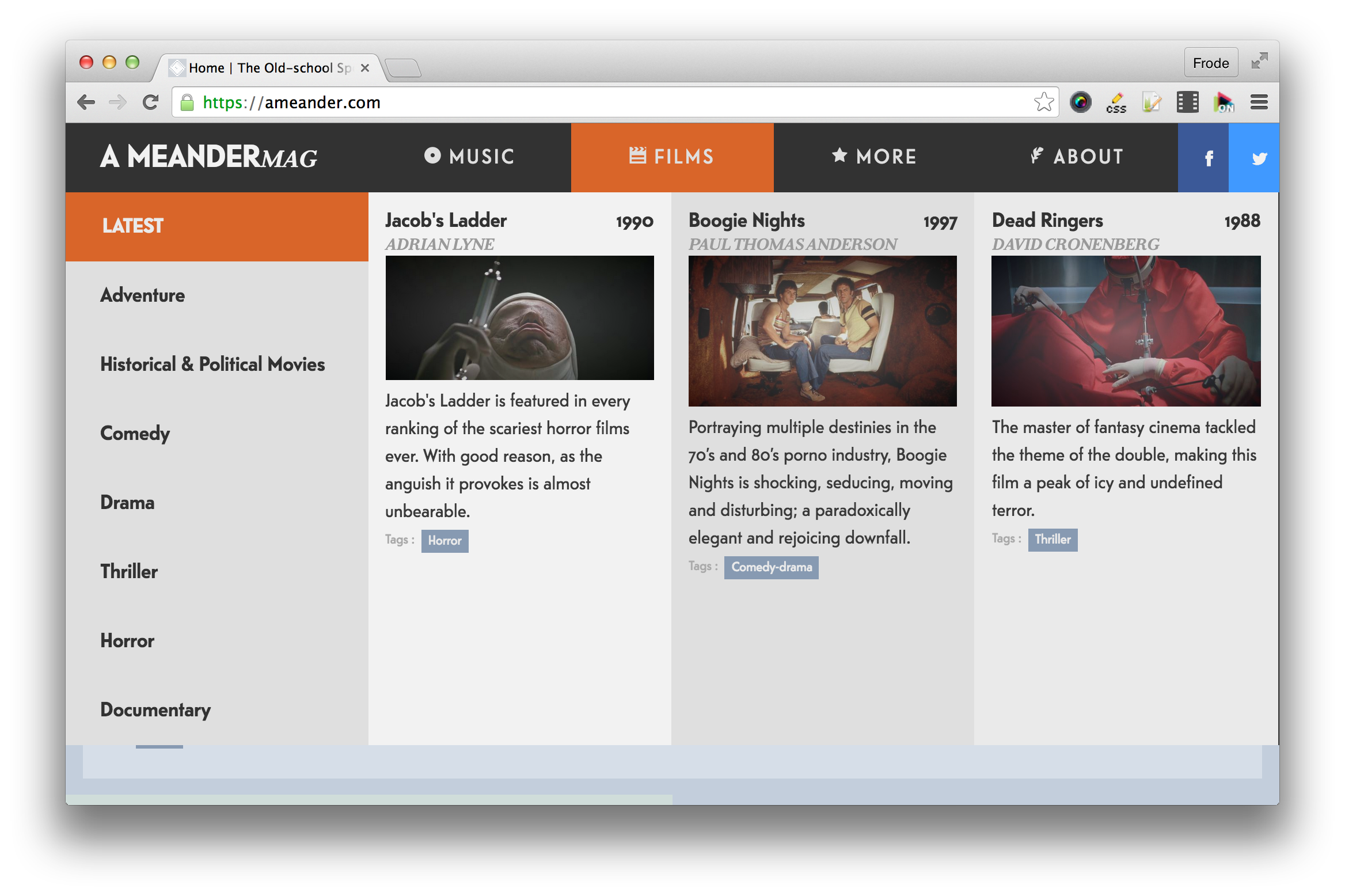Open the MUSIC navigation menu
This screenshot has height=896, width=1345.
click(x=469, y=157)
